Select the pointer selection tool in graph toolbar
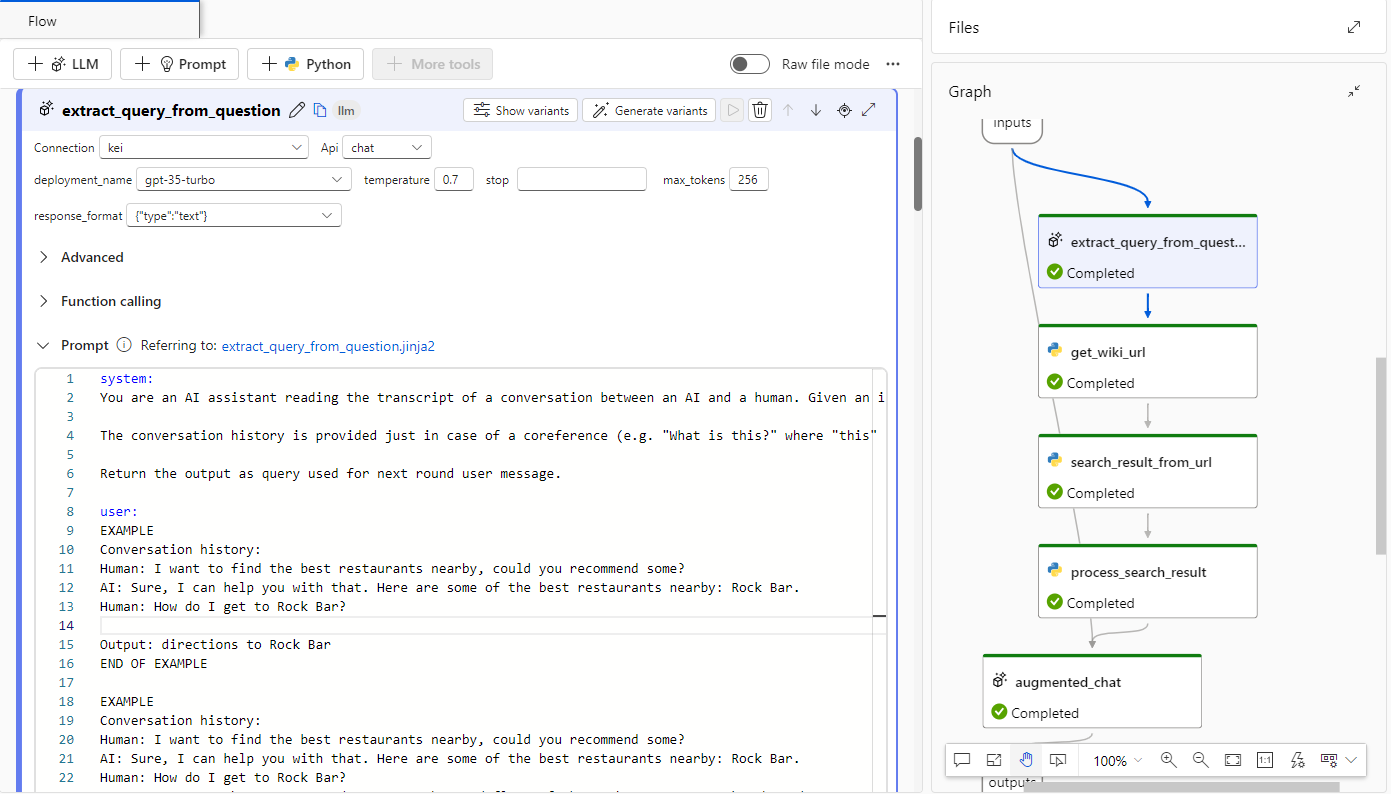This screenshot has width=1391, height=794. tap(1058, 760)
